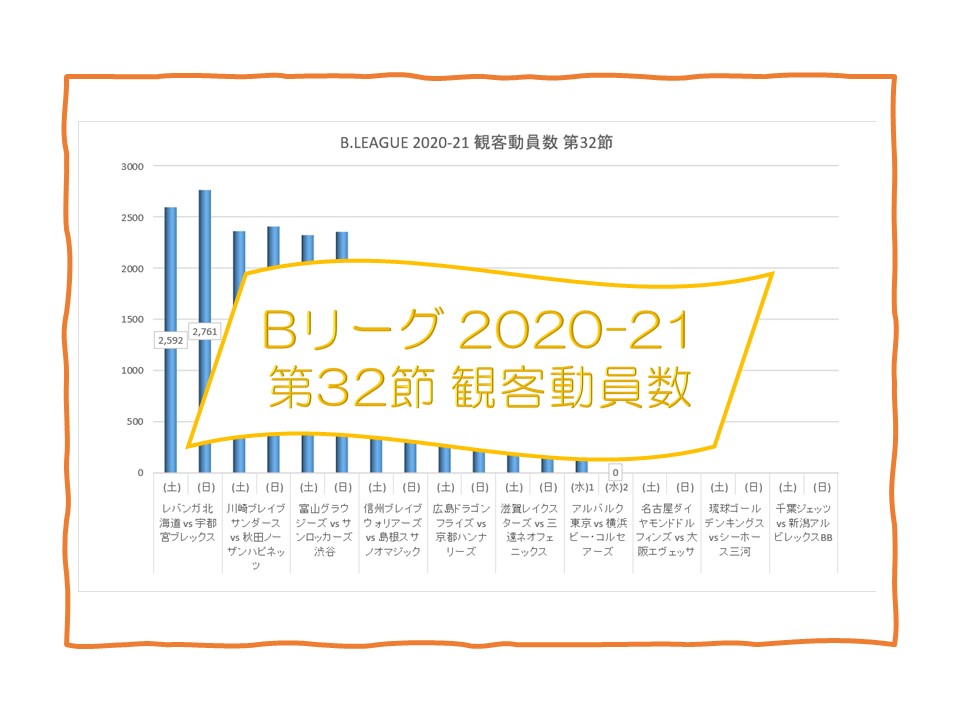Click the 富山グラウジーズ (土) bar
The height and width of the screenshot is (720, 960).
tap(308, 248)
